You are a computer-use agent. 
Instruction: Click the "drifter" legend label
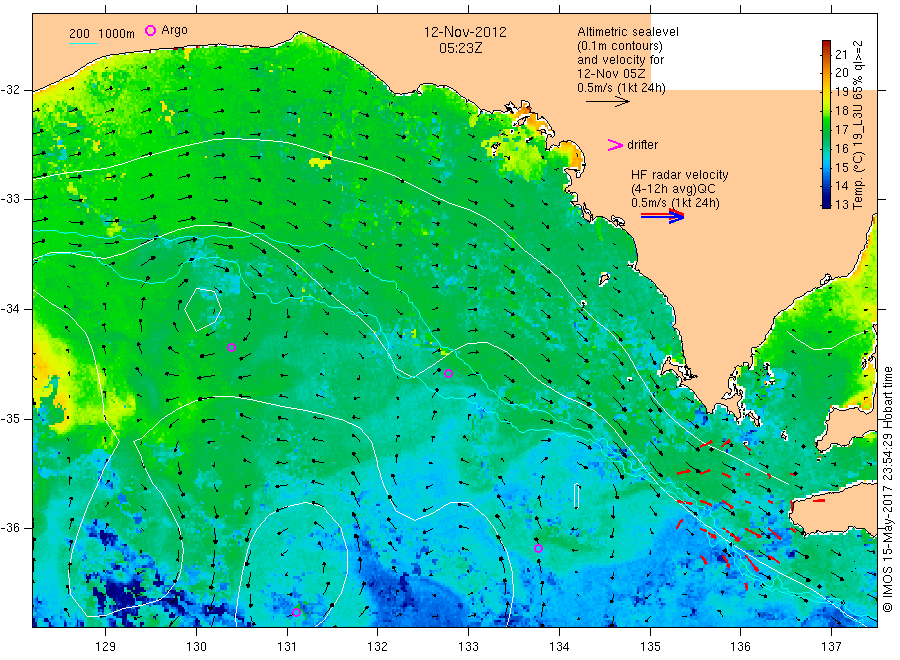point(642,145)
